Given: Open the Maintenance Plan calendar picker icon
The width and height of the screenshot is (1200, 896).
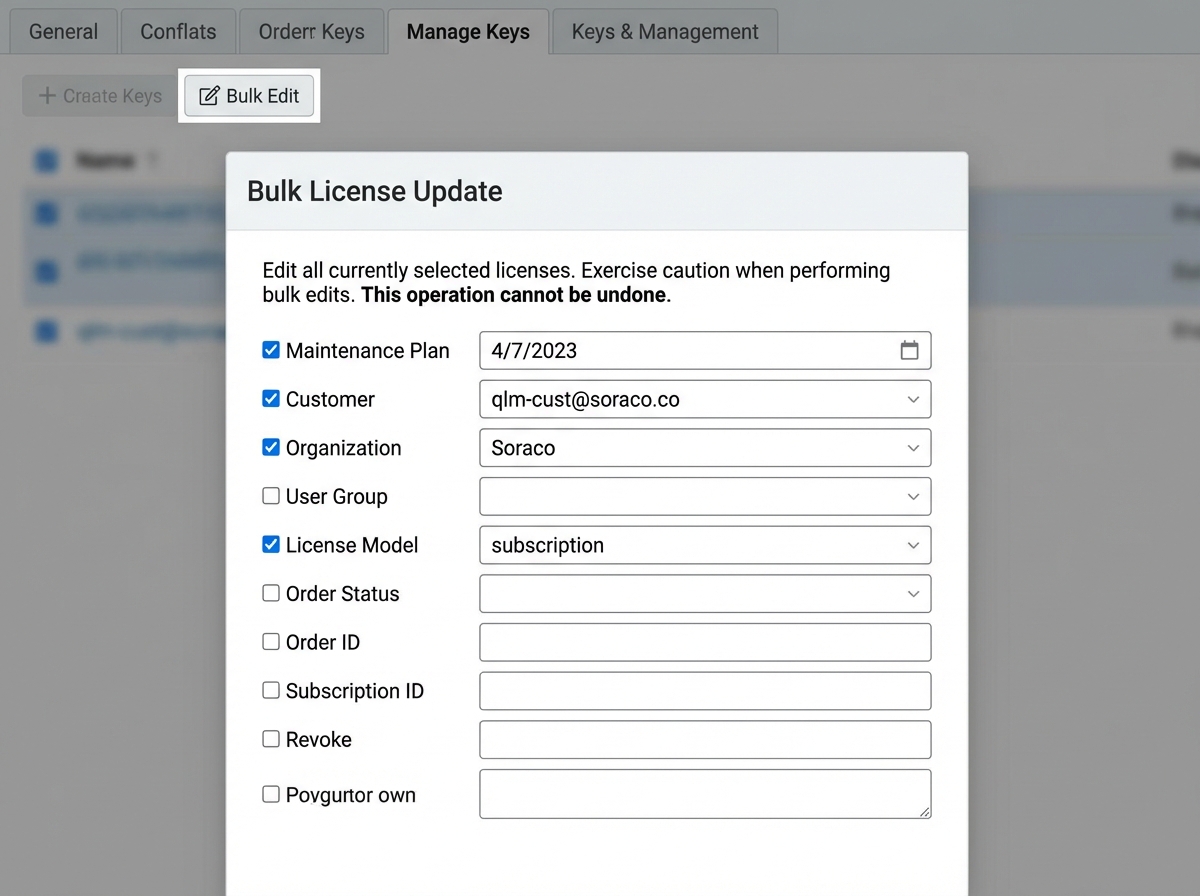Looking at the screenshot, I should [909, 351].
